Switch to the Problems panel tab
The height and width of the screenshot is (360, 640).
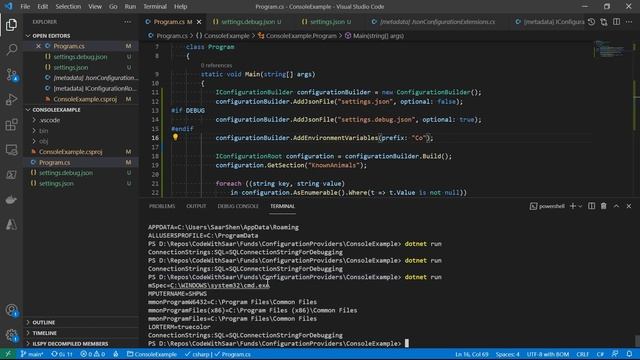point(162,206)
